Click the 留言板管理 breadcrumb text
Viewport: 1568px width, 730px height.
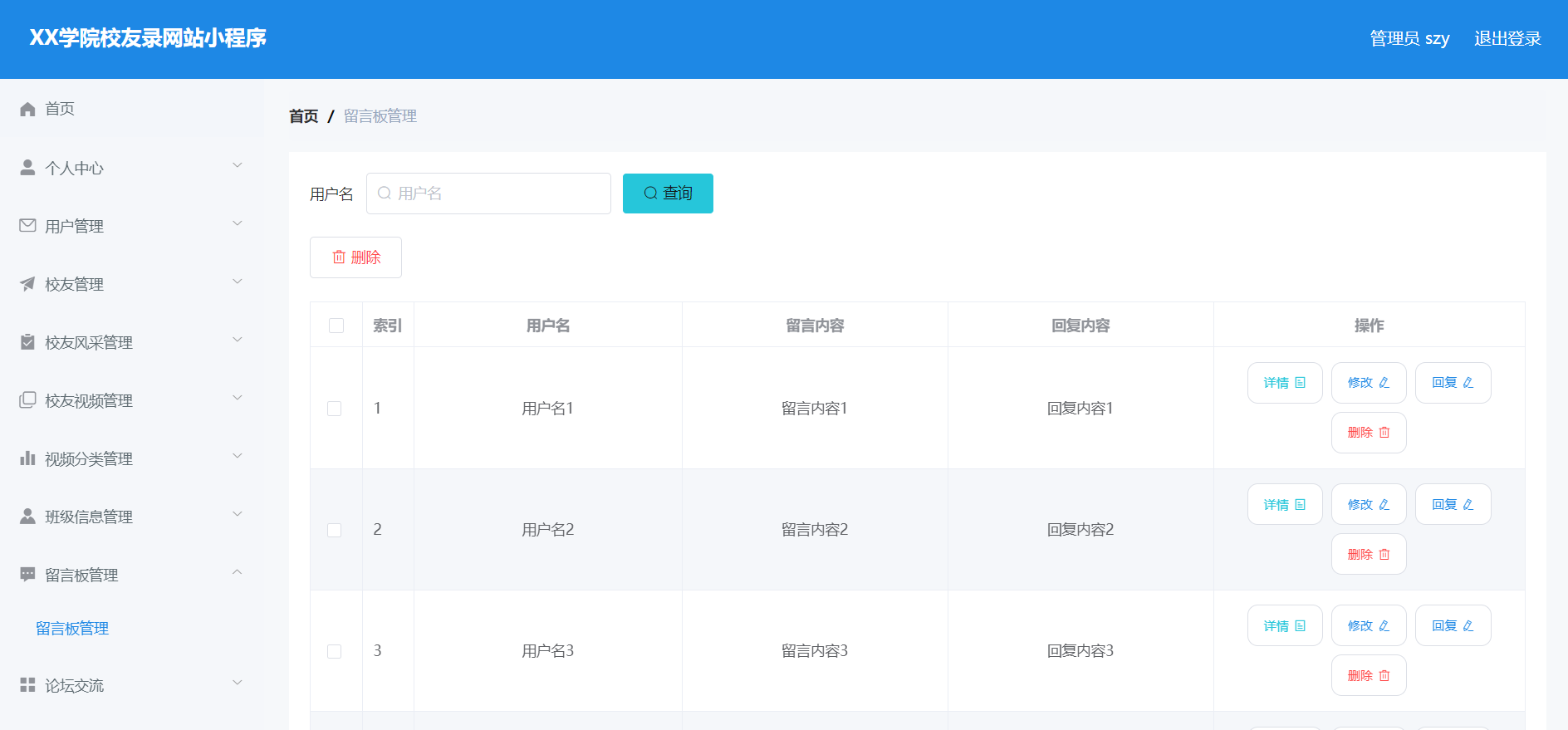pyautogui.click(x=380, y=116)
